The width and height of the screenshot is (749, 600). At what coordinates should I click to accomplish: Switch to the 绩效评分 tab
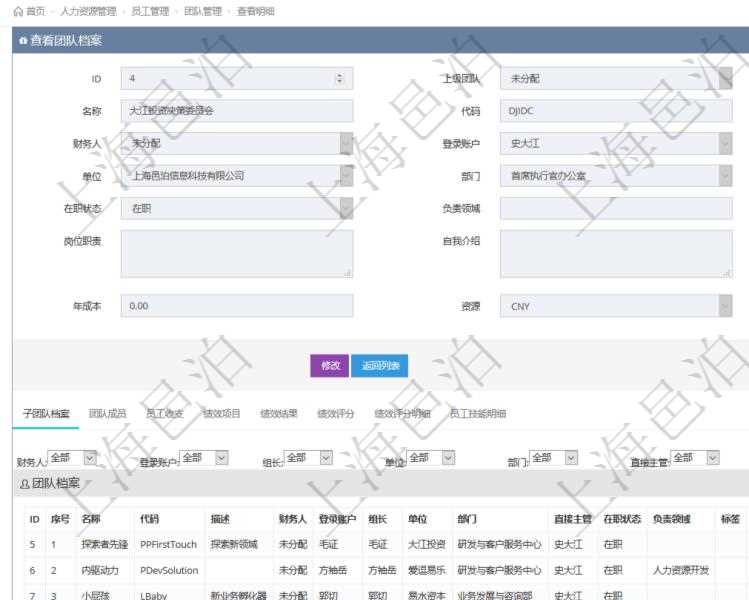pyautogui.click(x=336, y=414)
